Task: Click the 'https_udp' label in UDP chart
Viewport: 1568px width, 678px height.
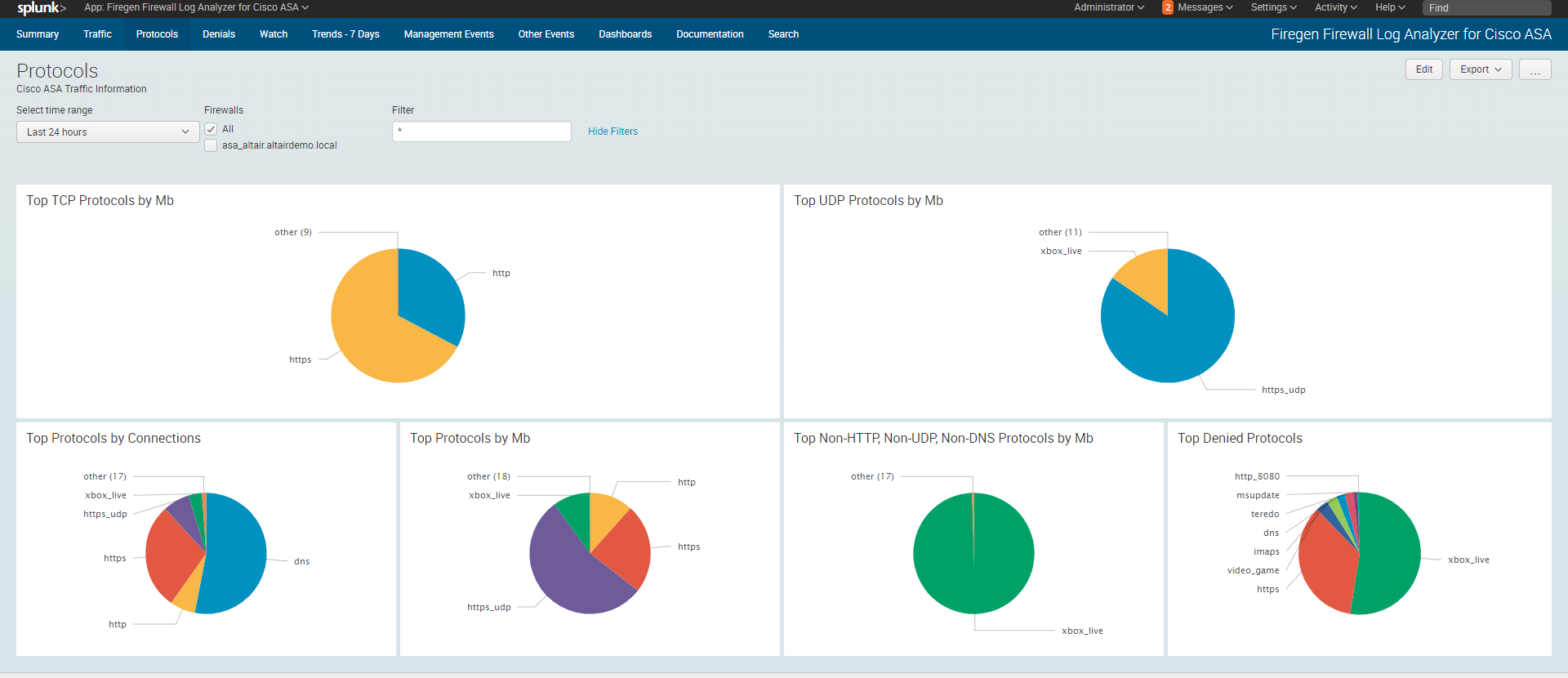Action: coord(1283,390)
